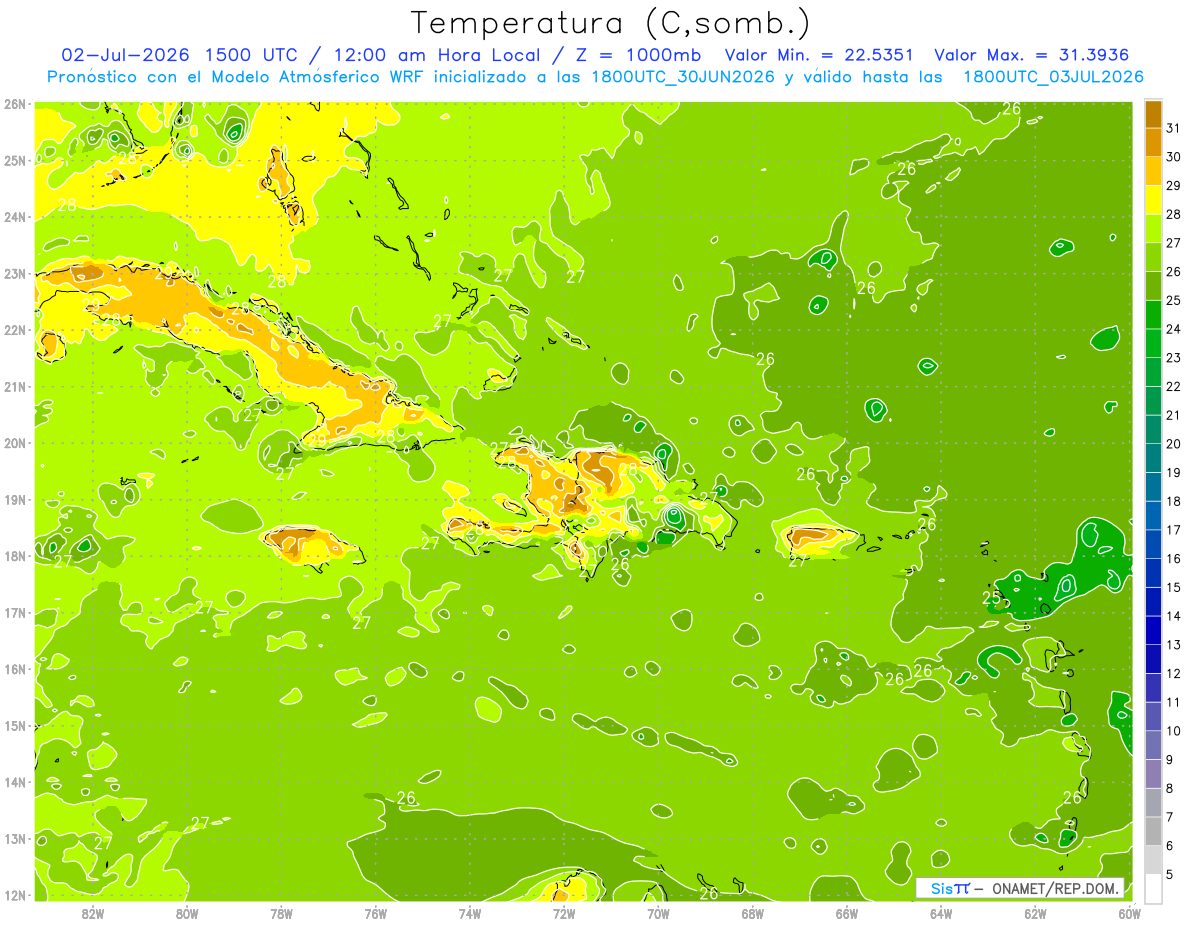Click the legend scale value 24
The image size is (1200, 927).
pos(1174,329)
